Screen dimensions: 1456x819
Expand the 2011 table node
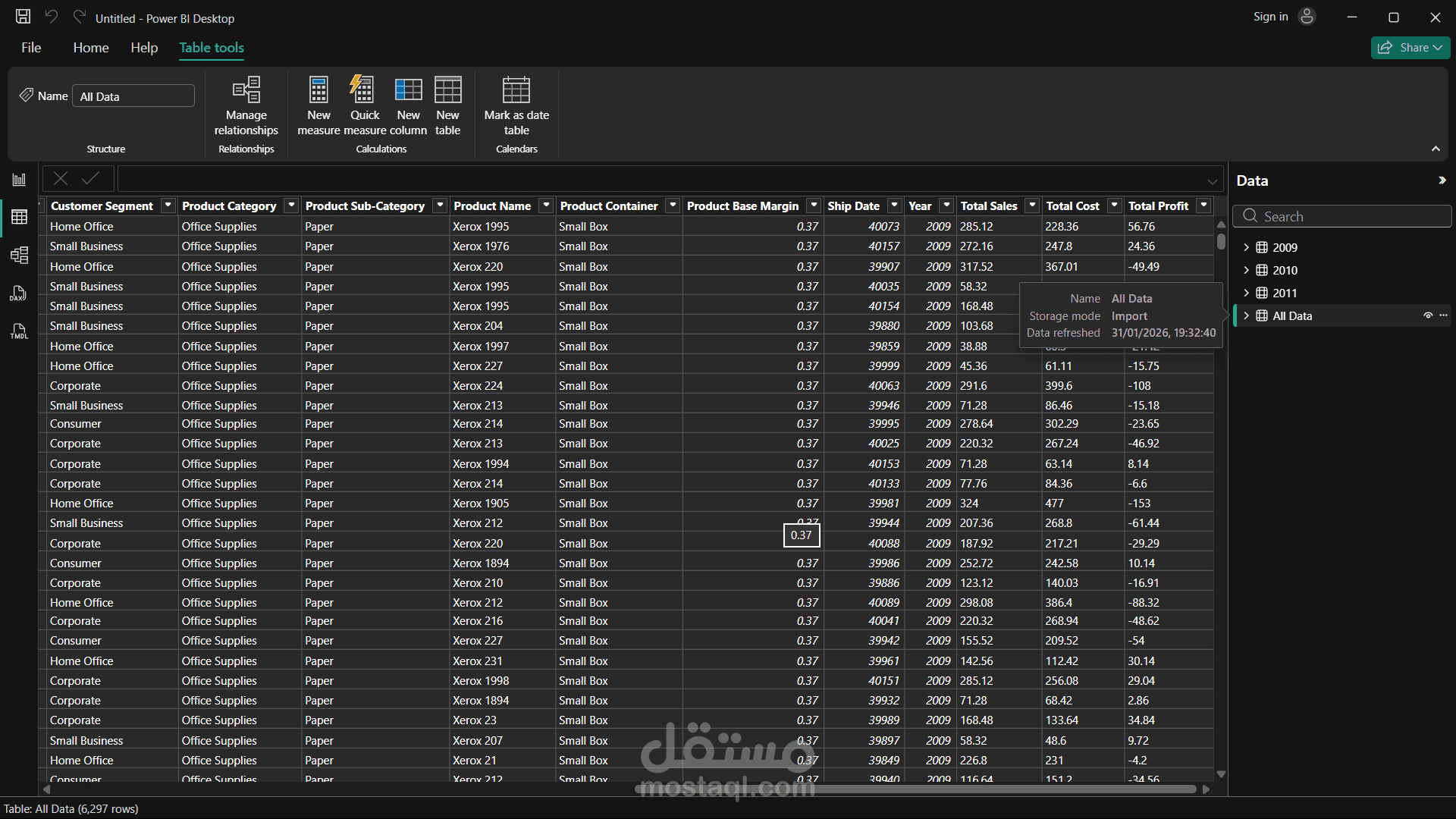point(1246,293)
